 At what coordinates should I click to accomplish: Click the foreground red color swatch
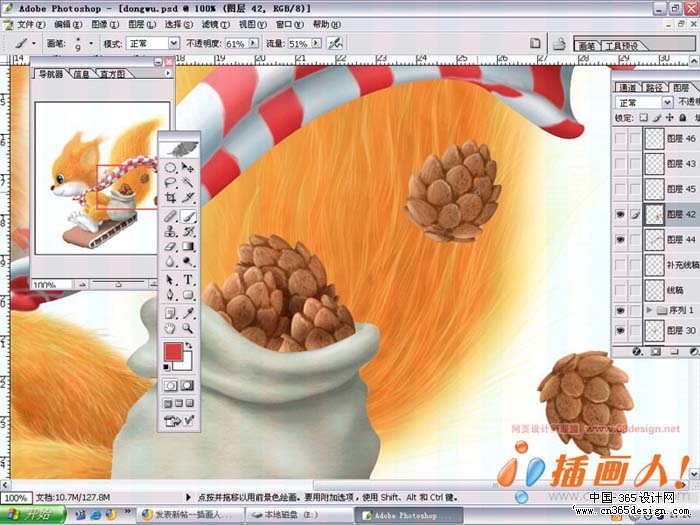tap(173, 352)
